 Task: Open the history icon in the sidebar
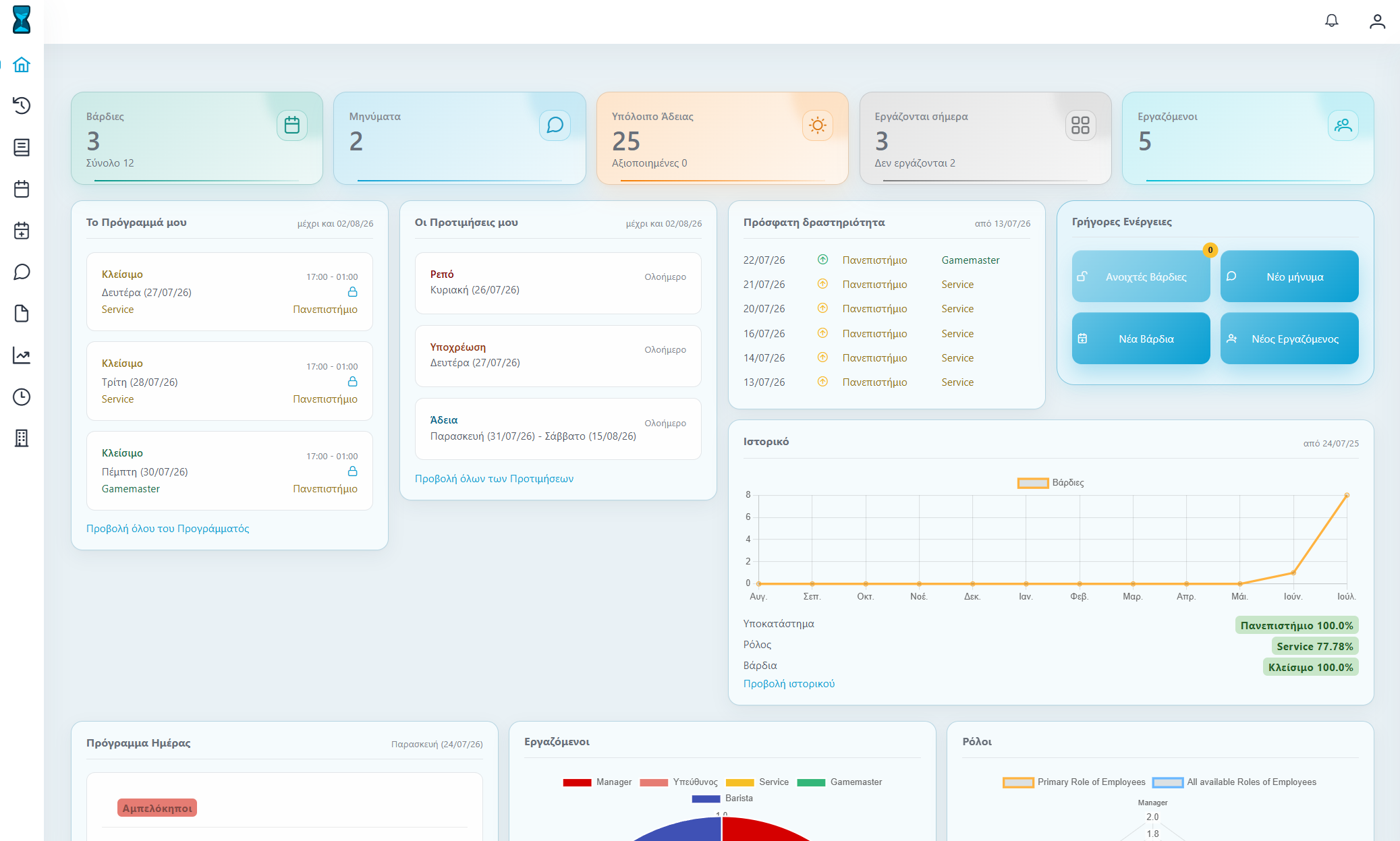(22, 106)
